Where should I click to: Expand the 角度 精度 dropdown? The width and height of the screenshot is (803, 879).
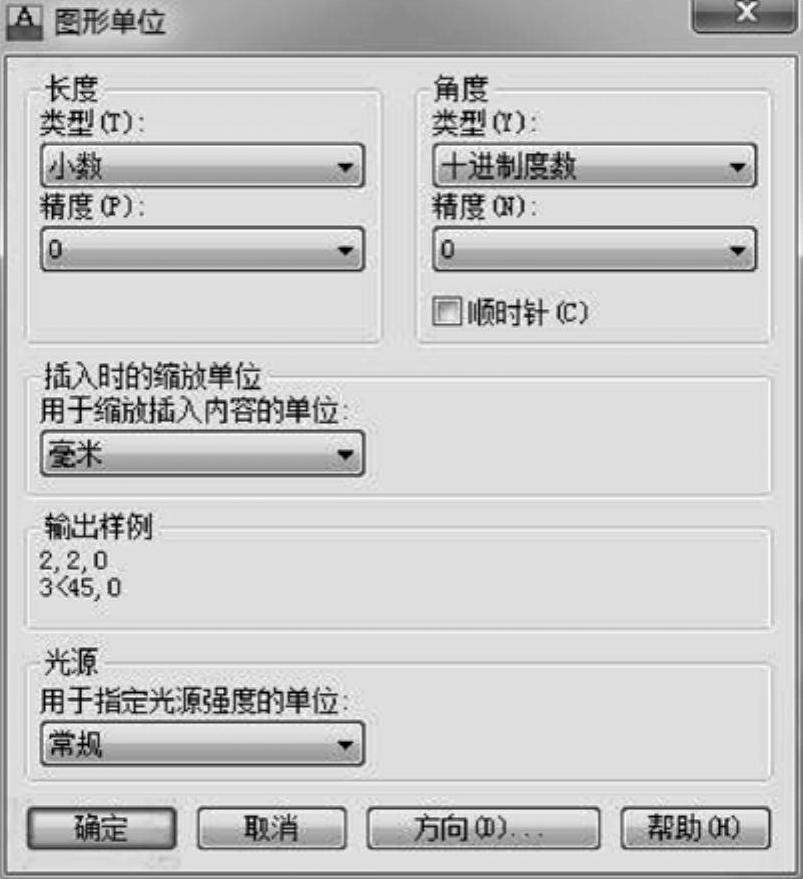click(x=594, y=250)
